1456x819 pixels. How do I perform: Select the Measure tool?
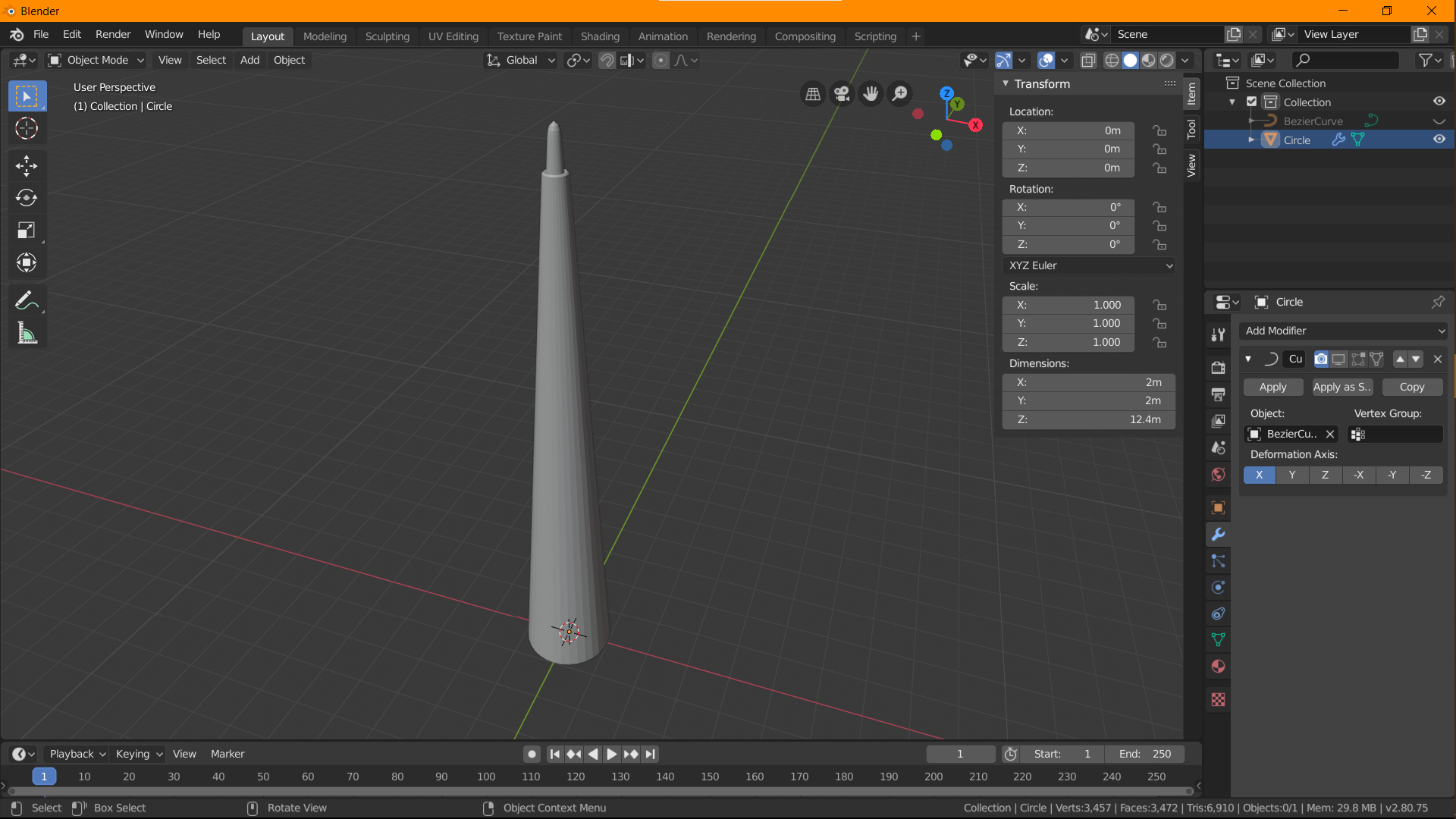(27, 334)
